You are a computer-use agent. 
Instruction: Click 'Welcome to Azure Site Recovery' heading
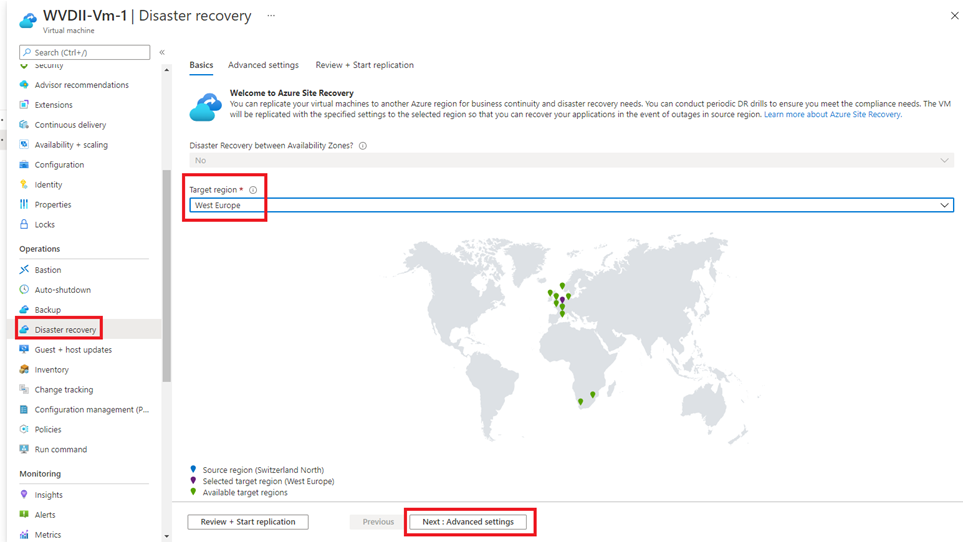(x=292, y=93)
